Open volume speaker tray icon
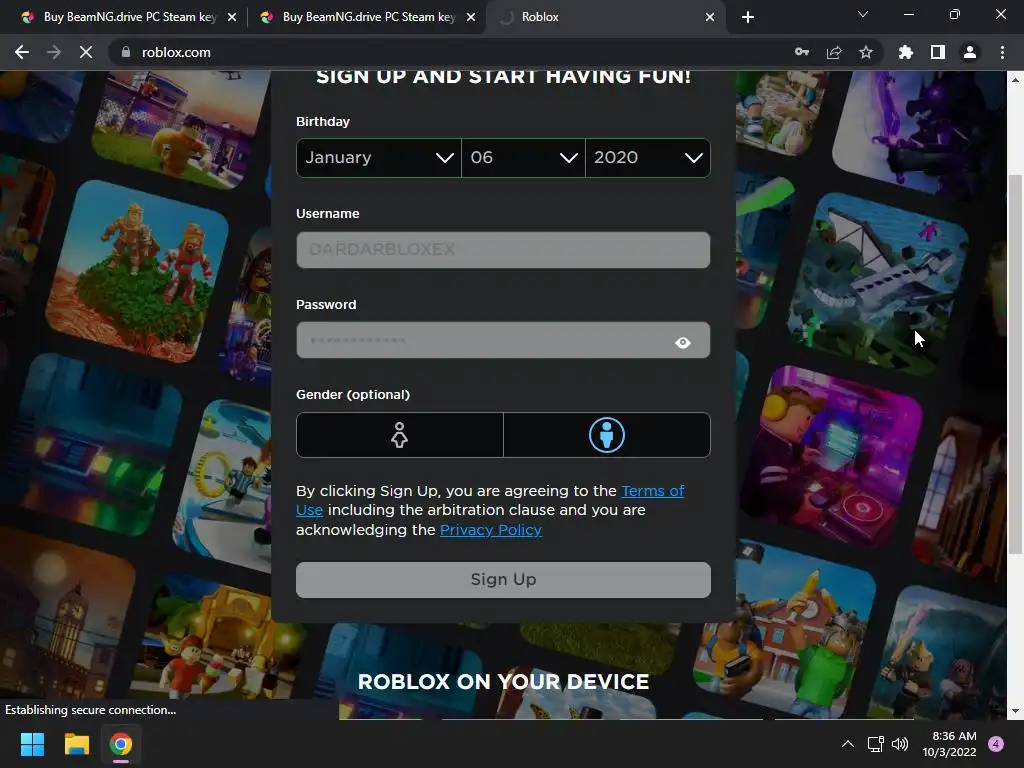The image size is (1024, 768). coord(900,744)
